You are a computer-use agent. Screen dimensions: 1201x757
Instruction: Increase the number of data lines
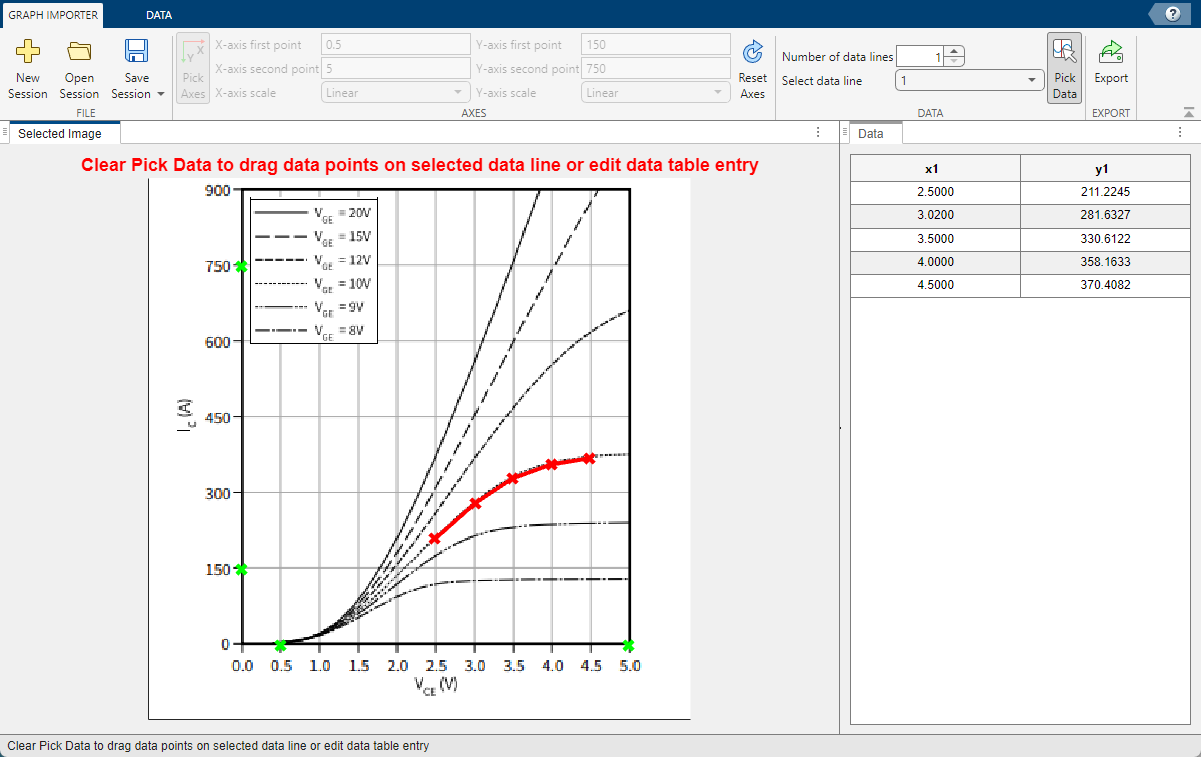(x=954, y=52)
